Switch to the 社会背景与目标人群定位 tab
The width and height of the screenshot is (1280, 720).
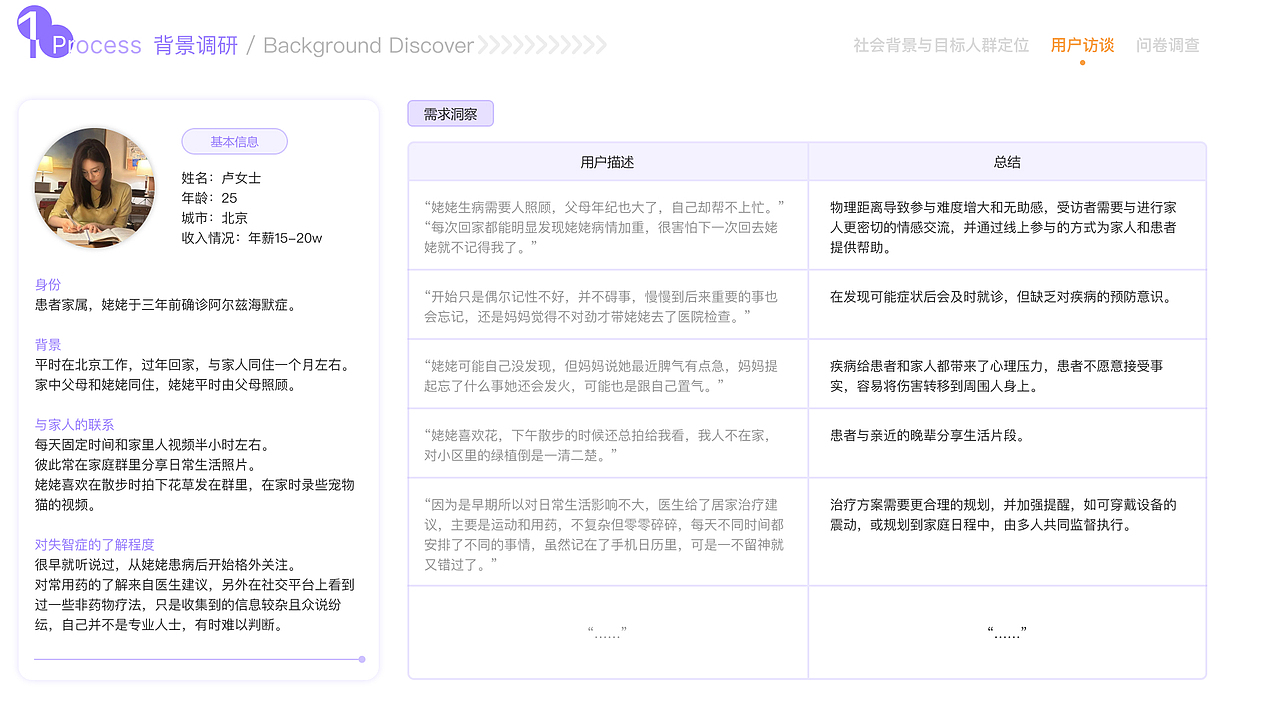[x=941, y=45]
